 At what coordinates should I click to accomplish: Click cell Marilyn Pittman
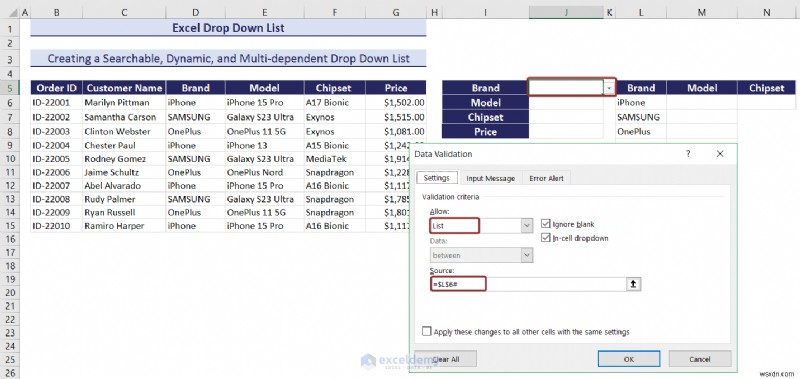pyautogui.click(x=124, y=103)
